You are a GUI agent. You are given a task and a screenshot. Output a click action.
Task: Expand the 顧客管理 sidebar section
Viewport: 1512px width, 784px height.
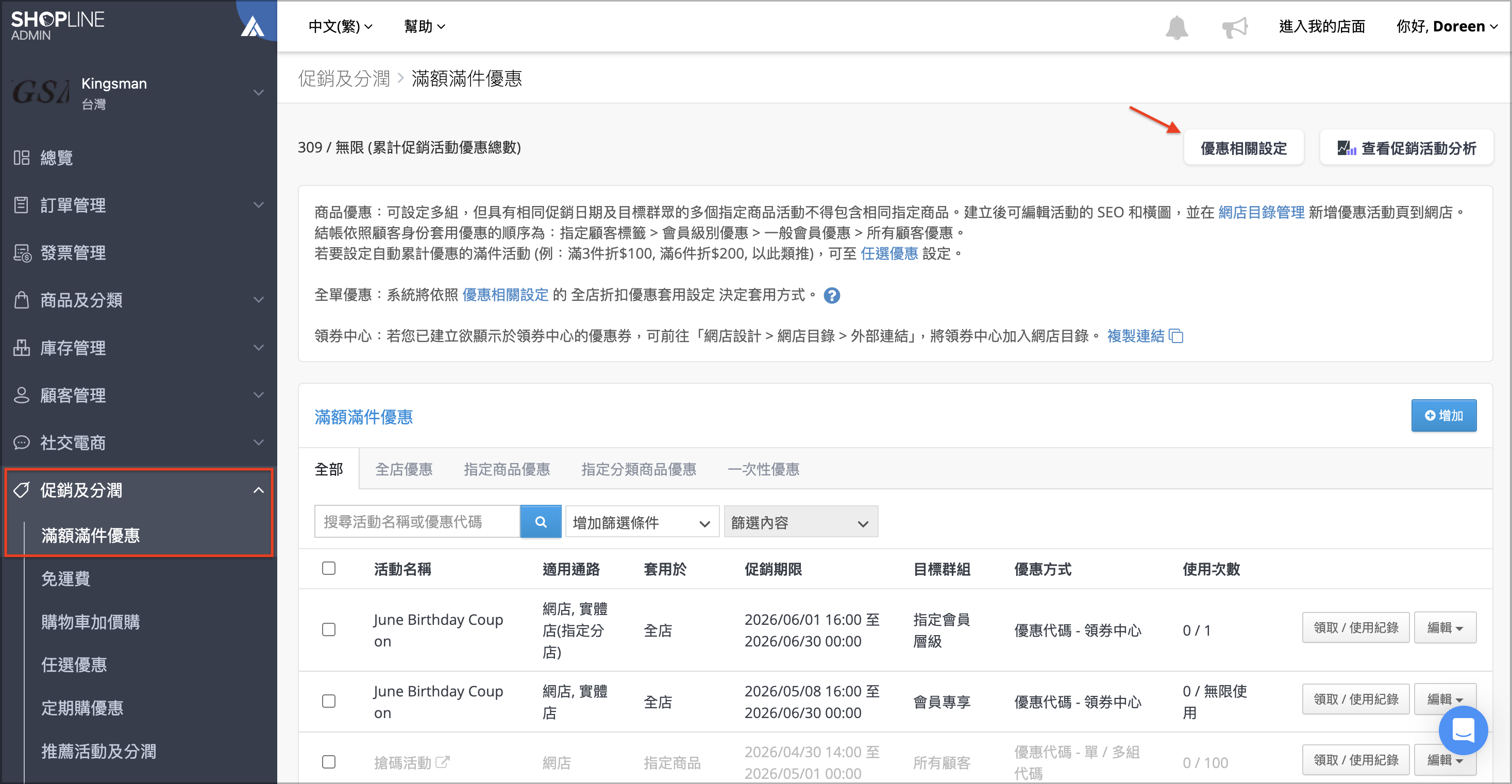pyautogui.click(x=258, y=395)
